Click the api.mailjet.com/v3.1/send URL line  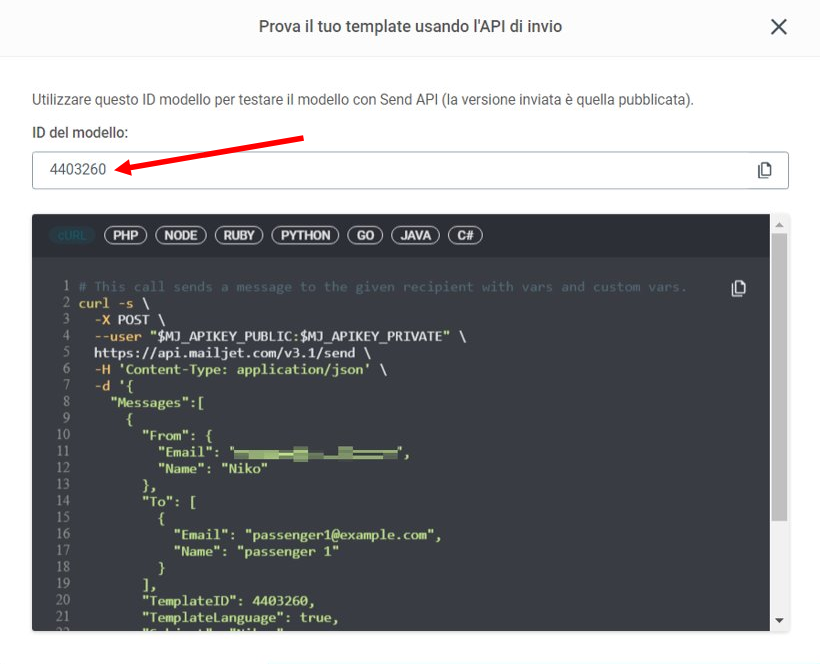coord(232,353)
